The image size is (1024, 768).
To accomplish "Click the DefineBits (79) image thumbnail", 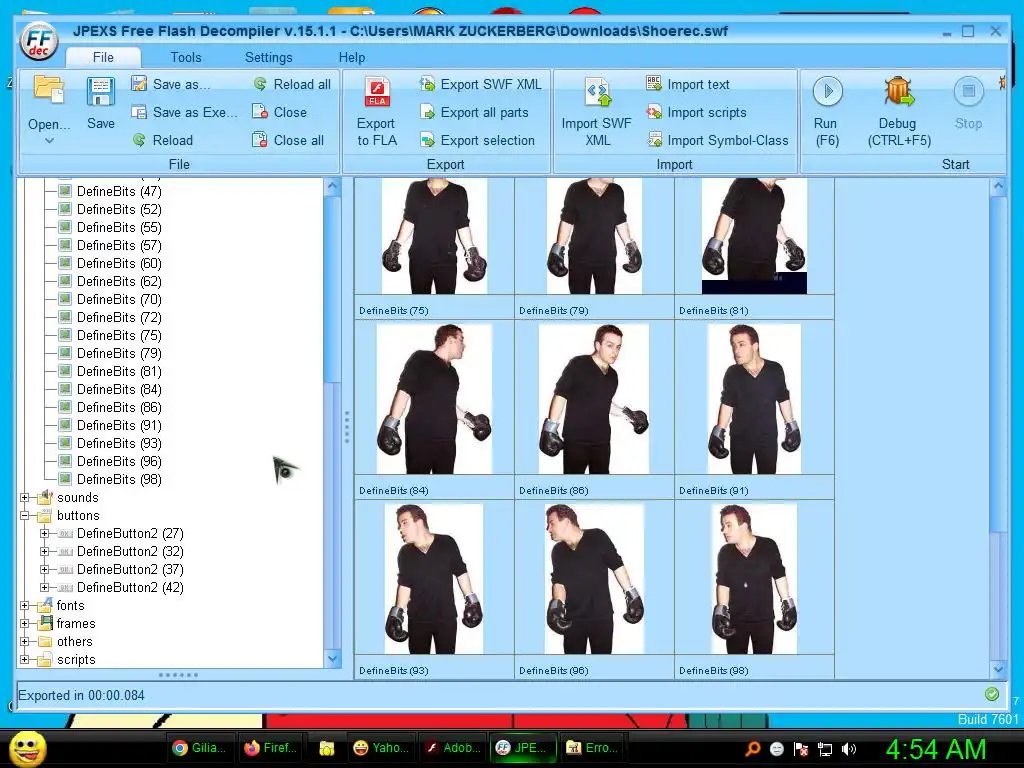I will [x=594, y=236].
